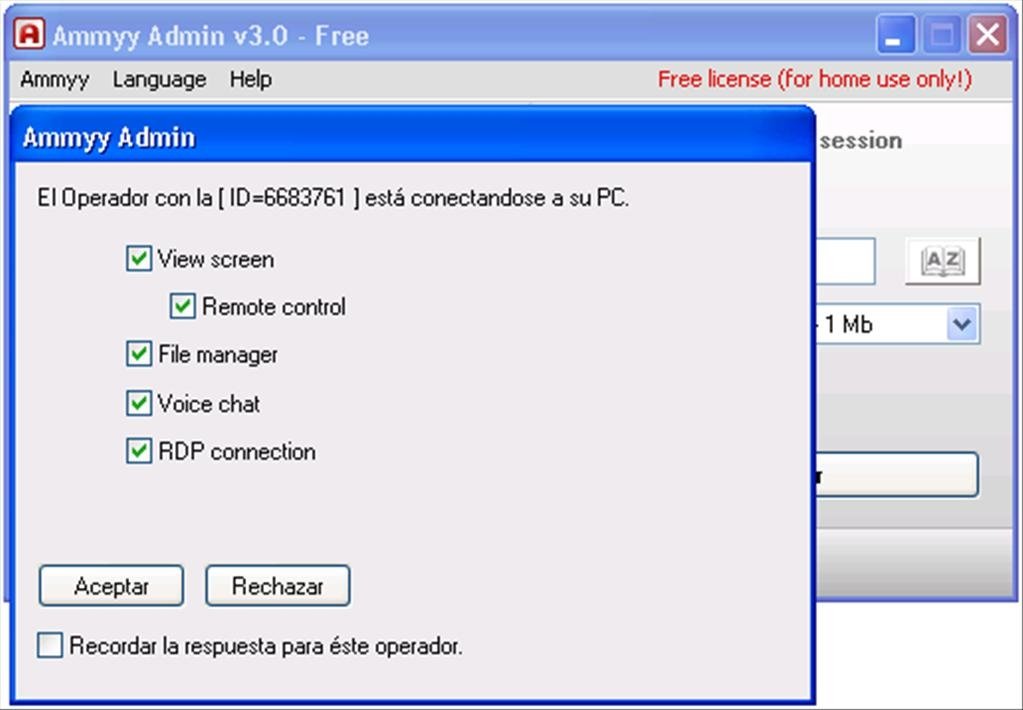Open the Language menu

coord(158,79)
